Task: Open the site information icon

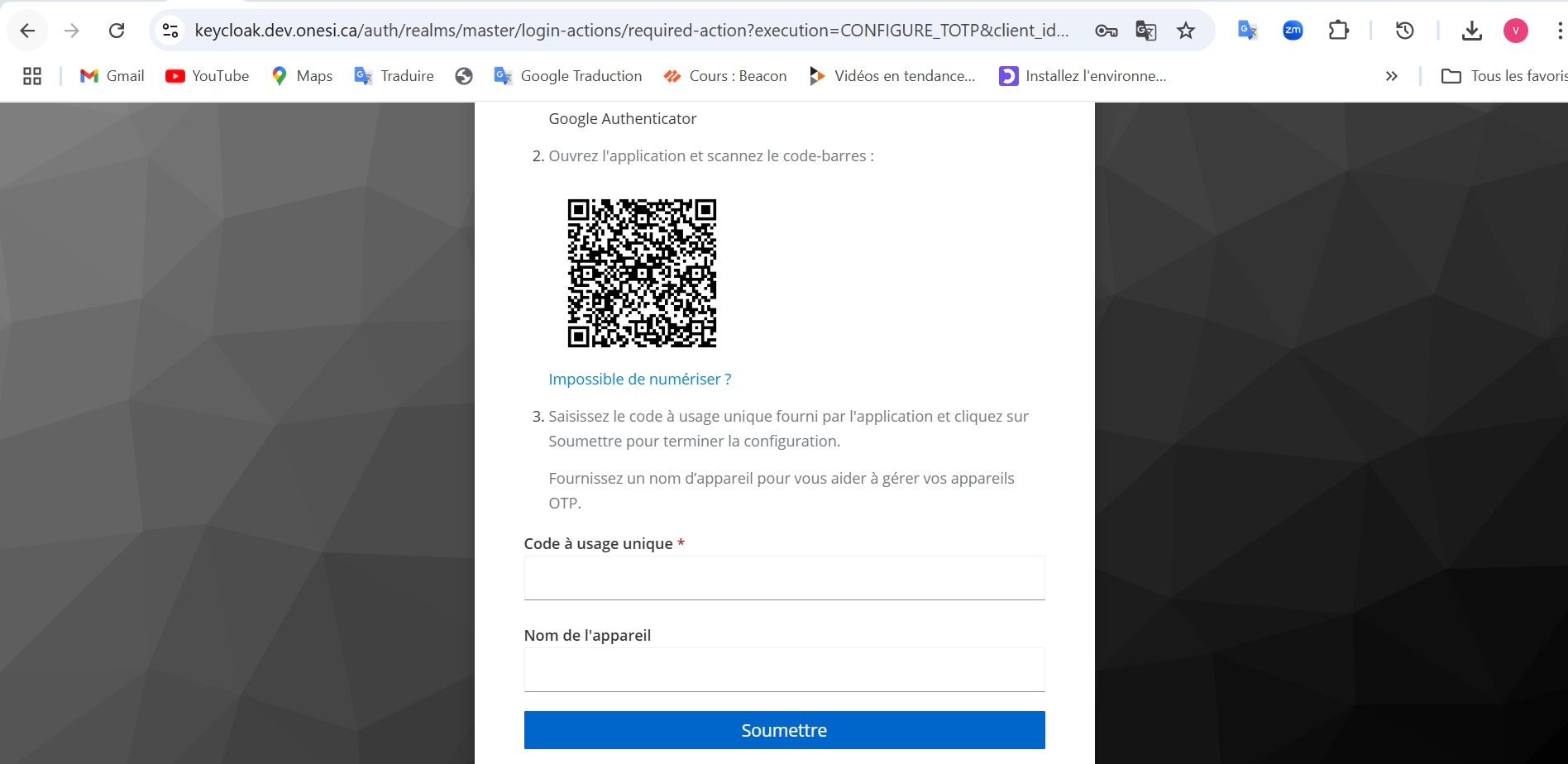Action: coord(170,31)
